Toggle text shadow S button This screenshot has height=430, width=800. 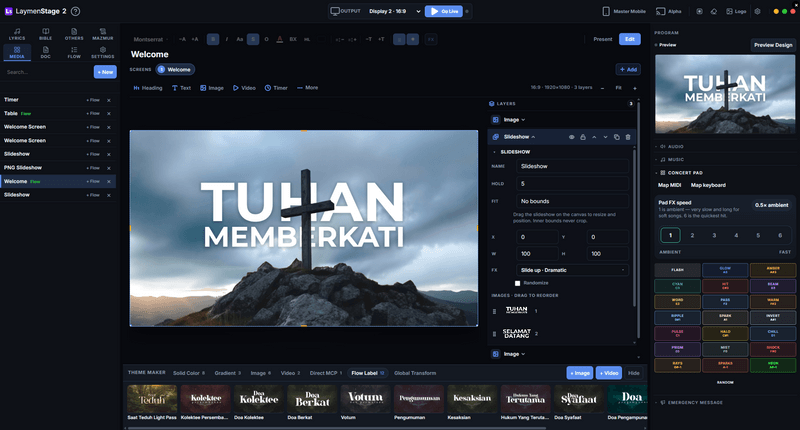[x=253, y=39]
